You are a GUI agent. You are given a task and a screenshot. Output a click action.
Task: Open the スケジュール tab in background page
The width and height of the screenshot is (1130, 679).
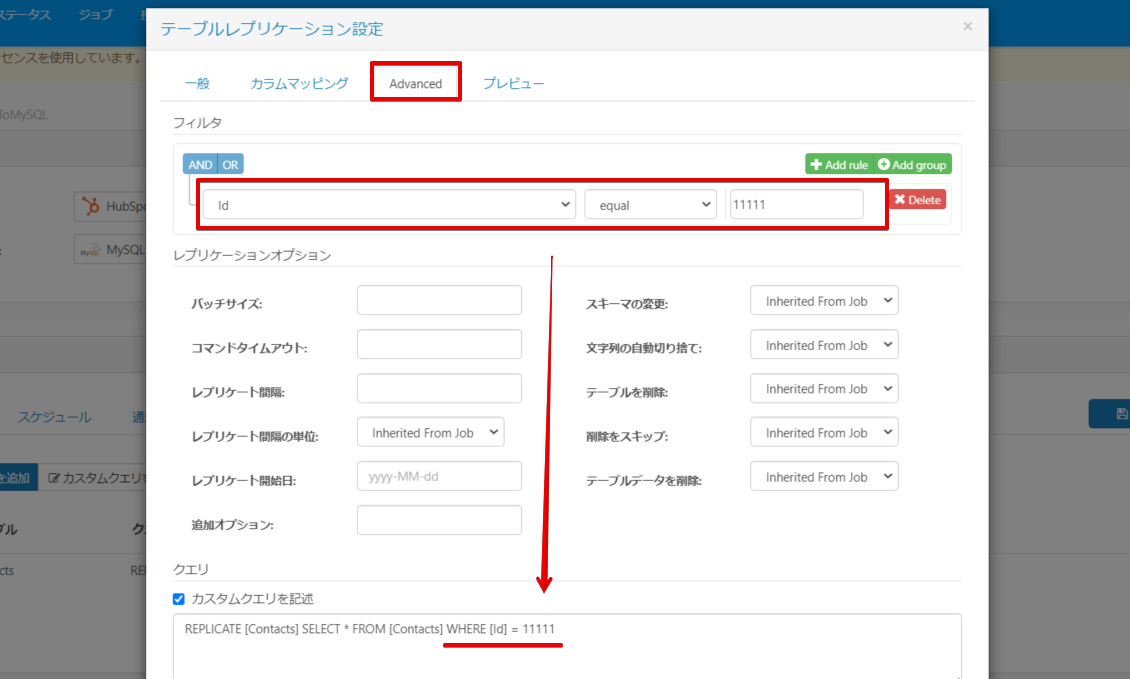click(55, 417)
